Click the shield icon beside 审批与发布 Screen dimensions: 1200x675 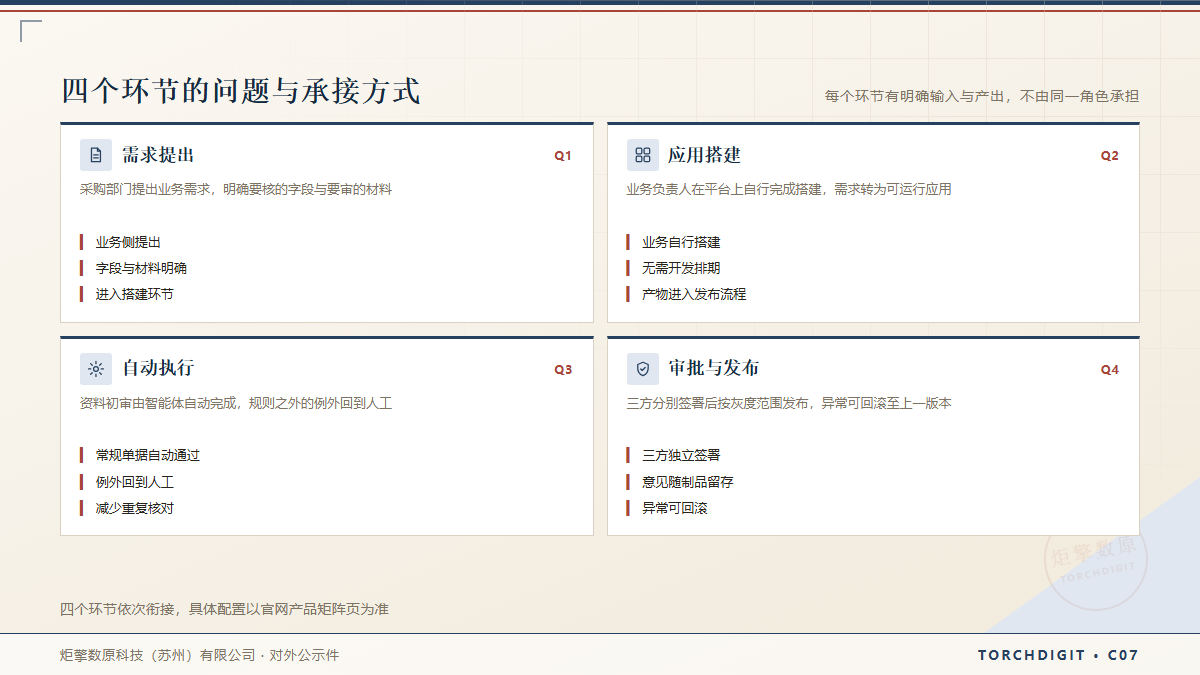[x=643, y=369]
